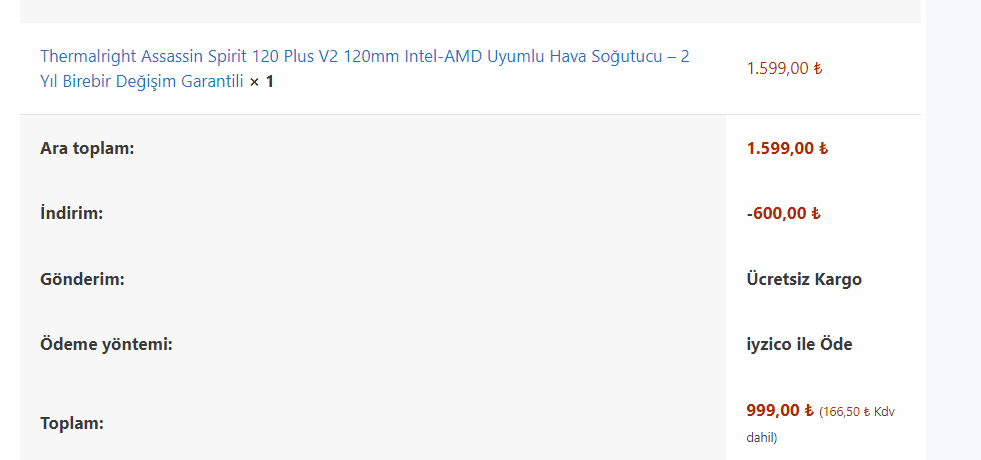Viewport: 981px width, 460px height.
Task: Click the Toplam label
Action: [71, 424]
